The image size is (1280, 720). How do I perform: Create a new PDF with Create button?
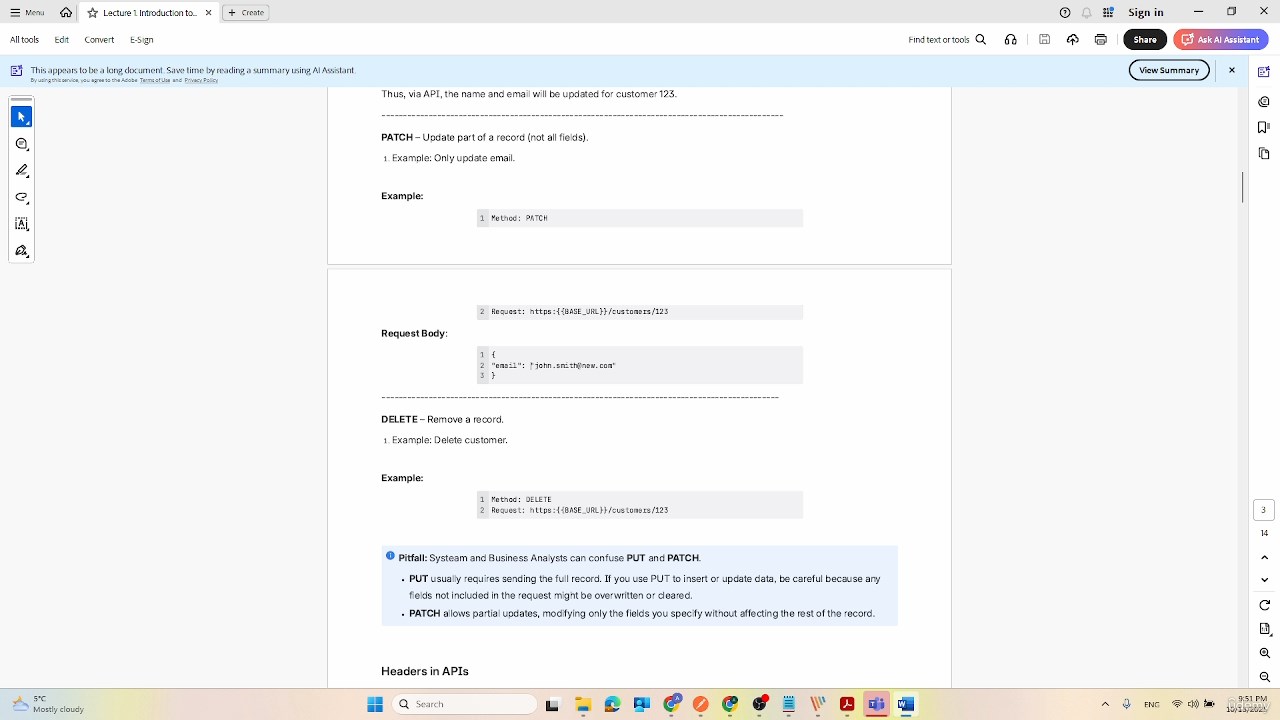[x=246, y=13]
